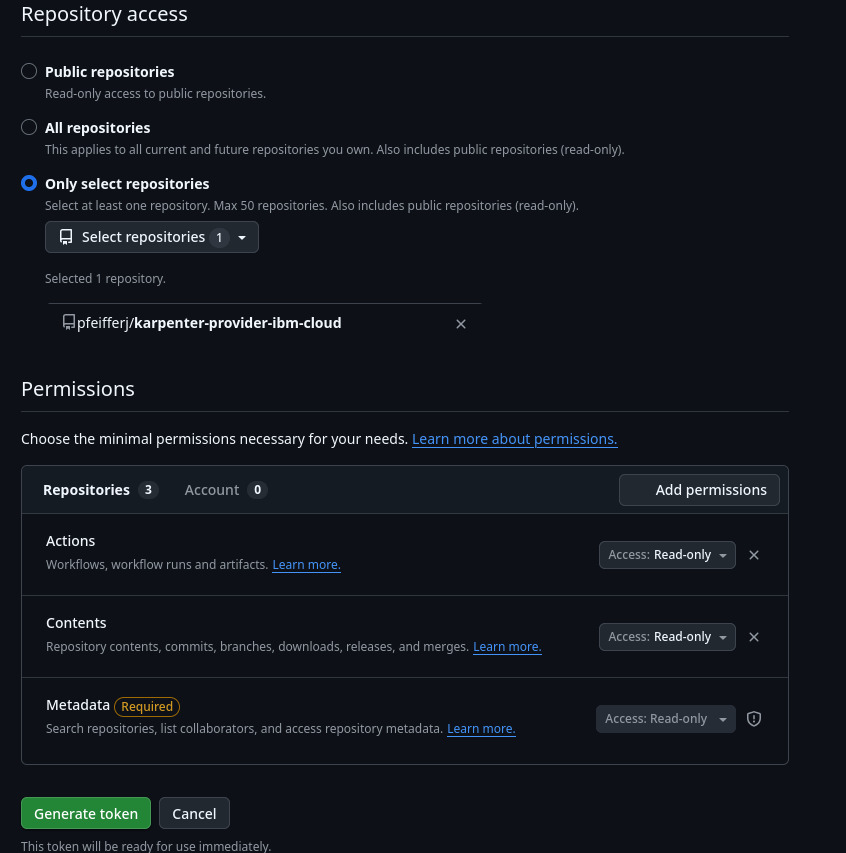Screen dimensions: 846x853
Task: Remove the Contents permission
Action: pyautogui.click(x=754, y=637)
